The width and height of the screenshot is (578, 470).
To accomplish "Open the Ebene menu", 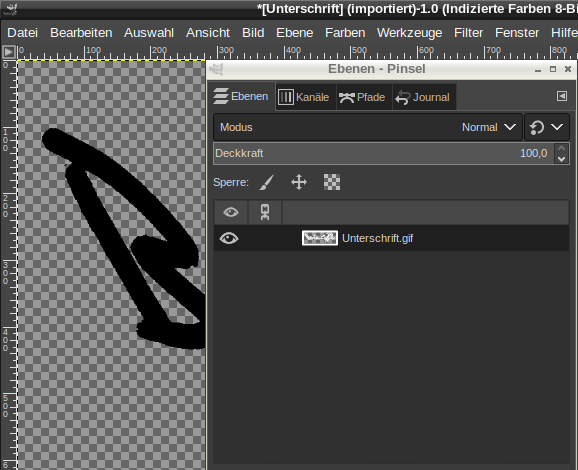I will pos(295,33).
